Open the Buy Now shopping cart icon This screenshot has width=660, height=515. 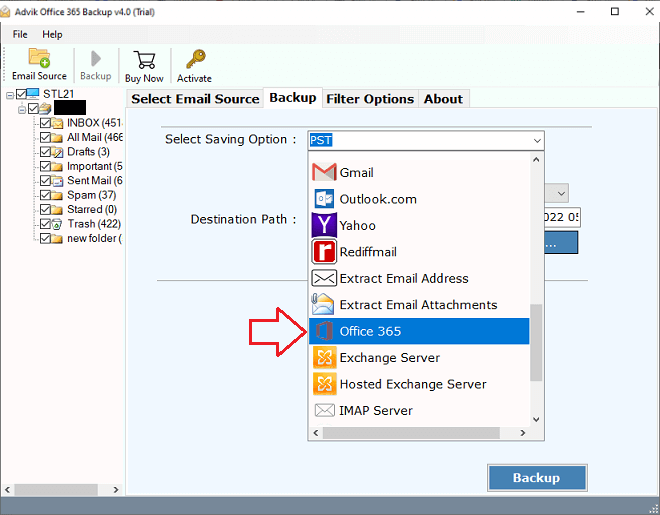click(144, 60)
